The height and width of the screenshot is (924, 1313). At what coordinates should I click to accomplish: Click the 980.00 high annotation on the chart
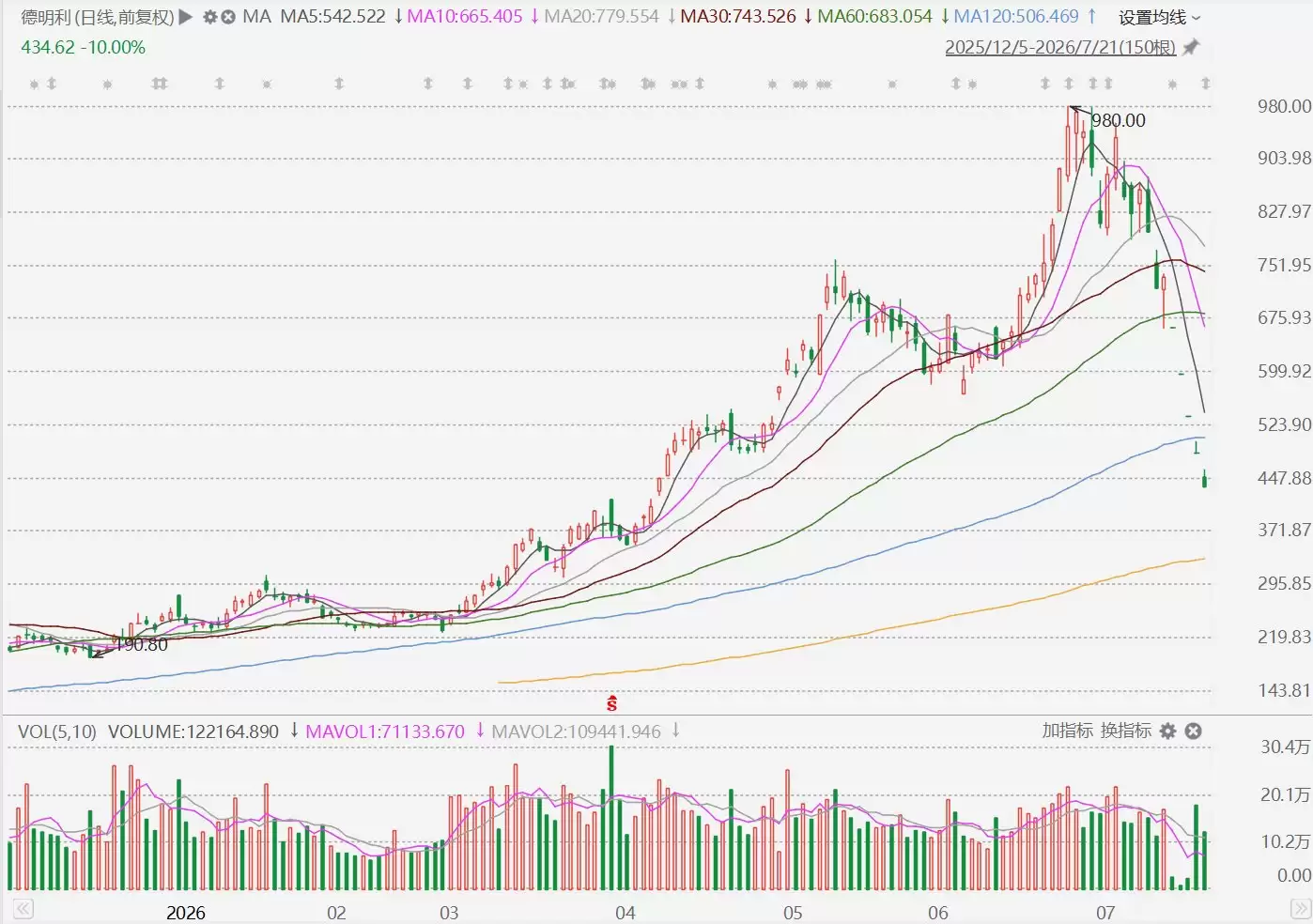point(1119,120)
